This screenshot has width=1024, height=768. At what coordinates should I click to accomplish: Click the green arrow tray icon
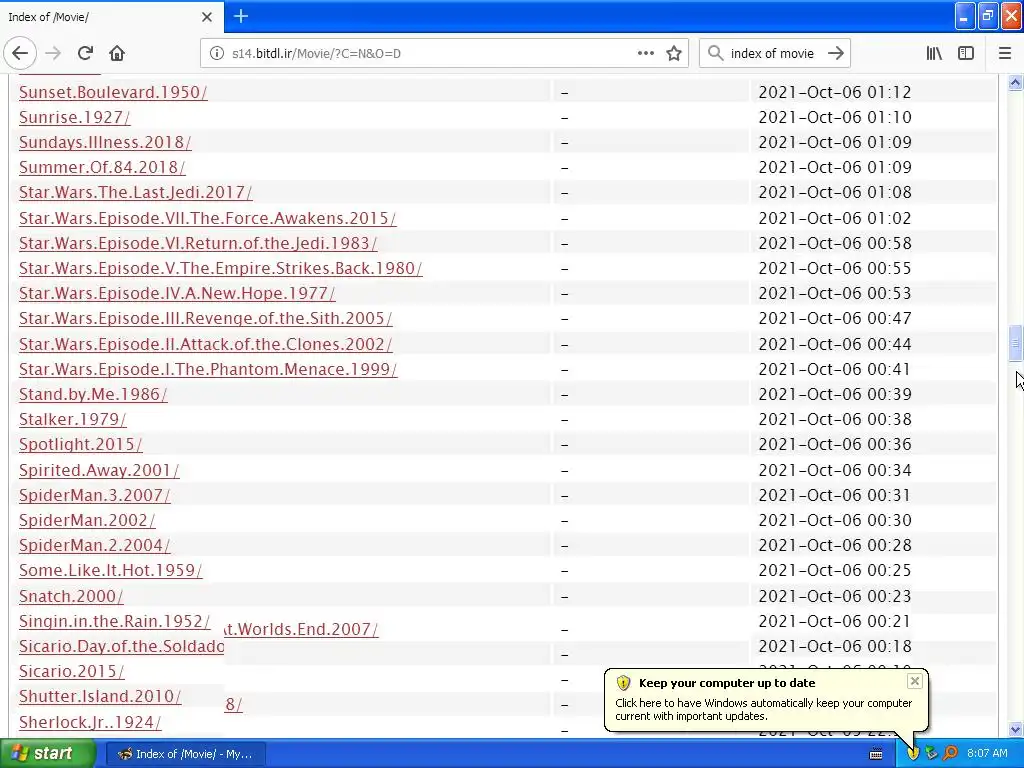click(931, 753)
